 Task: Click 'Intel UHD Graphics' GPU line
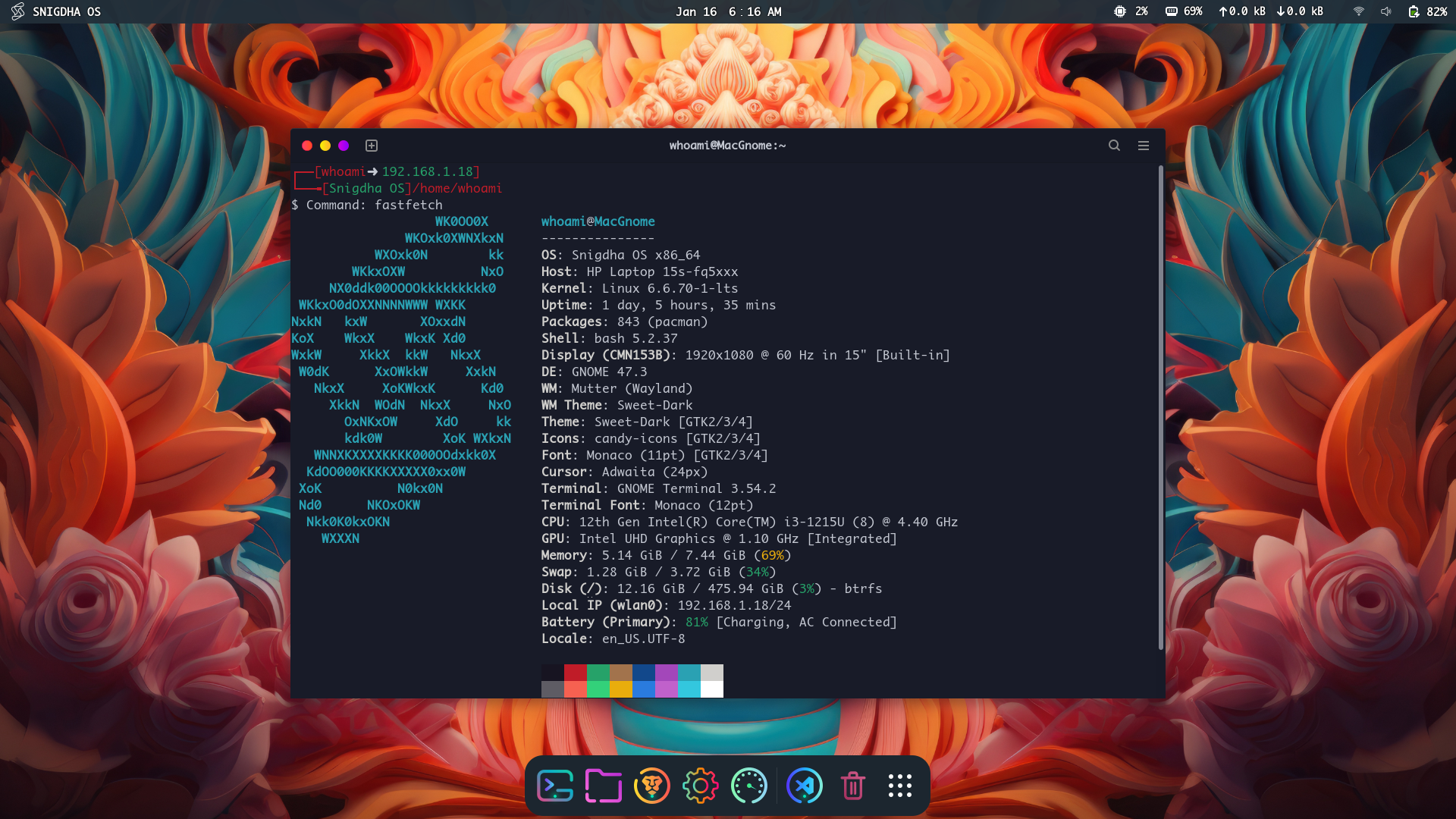pos(719,538)
